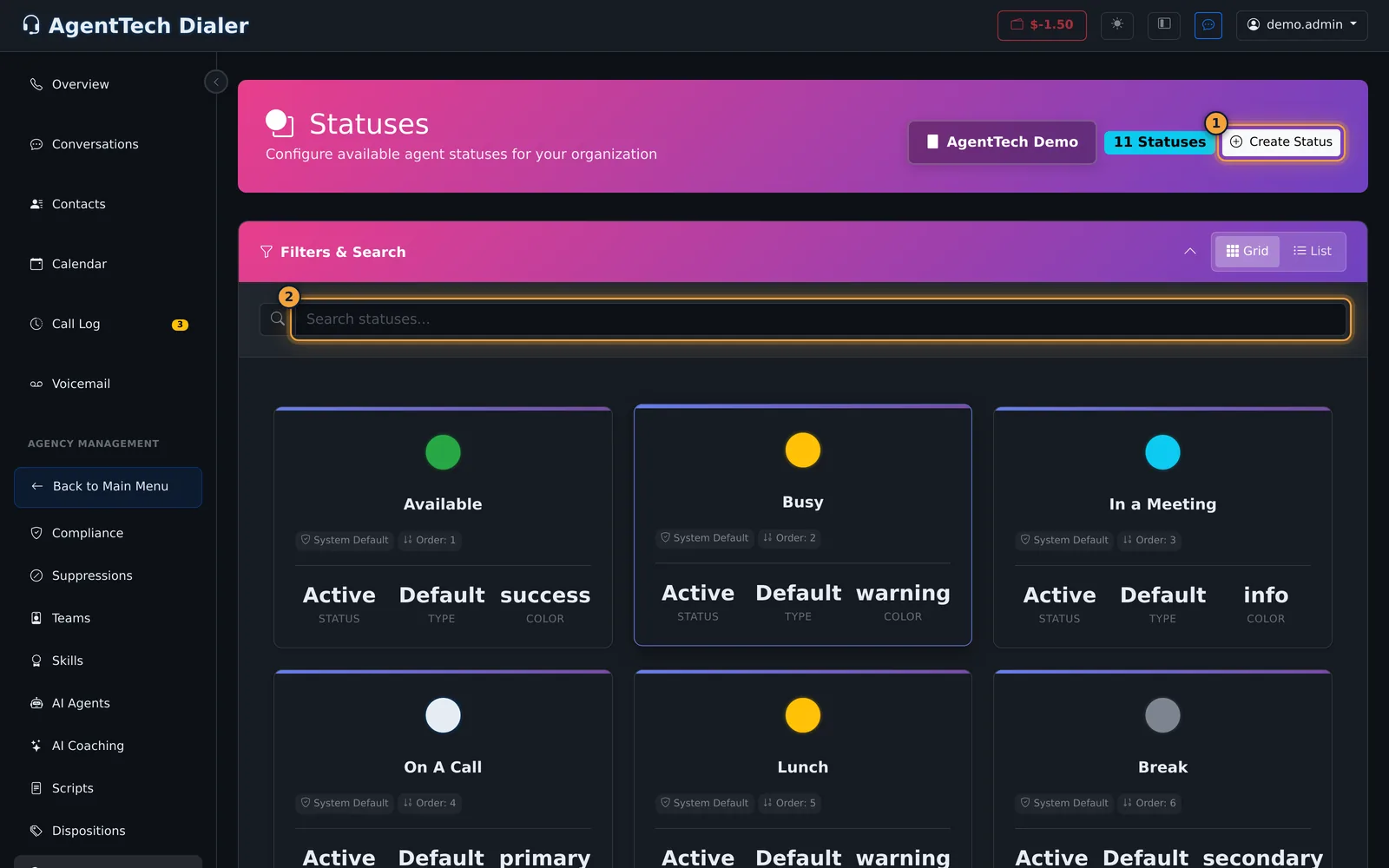Click the $-1.50 balance button
Image resolution: width=1389 pixels, height=868 pixels.
tap(1042, 25)
